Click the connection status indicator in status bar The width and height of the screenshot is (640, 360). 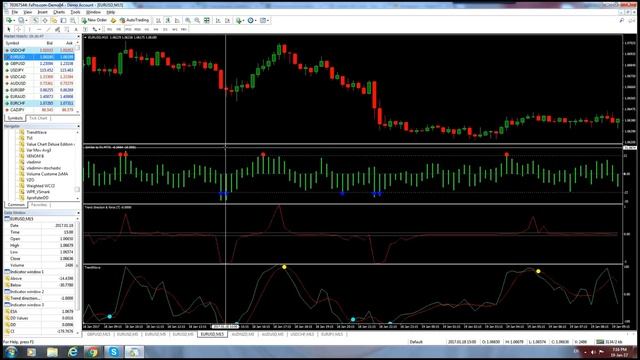pos(609,342)
